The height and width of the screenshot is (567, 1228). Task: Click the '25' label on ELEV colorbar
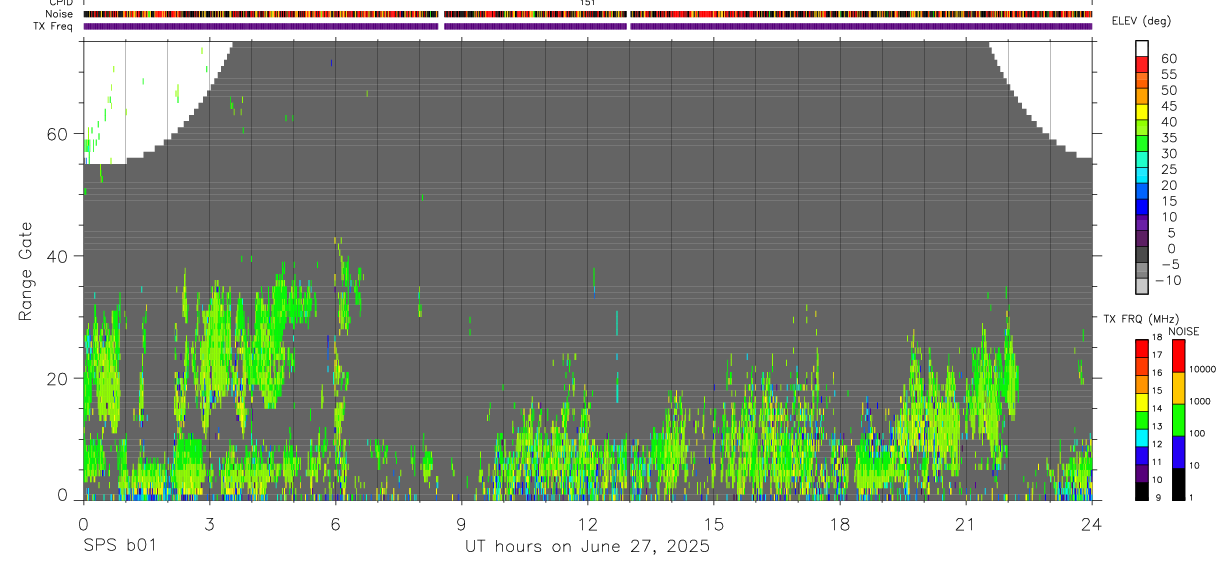[x=1168, y=169]
